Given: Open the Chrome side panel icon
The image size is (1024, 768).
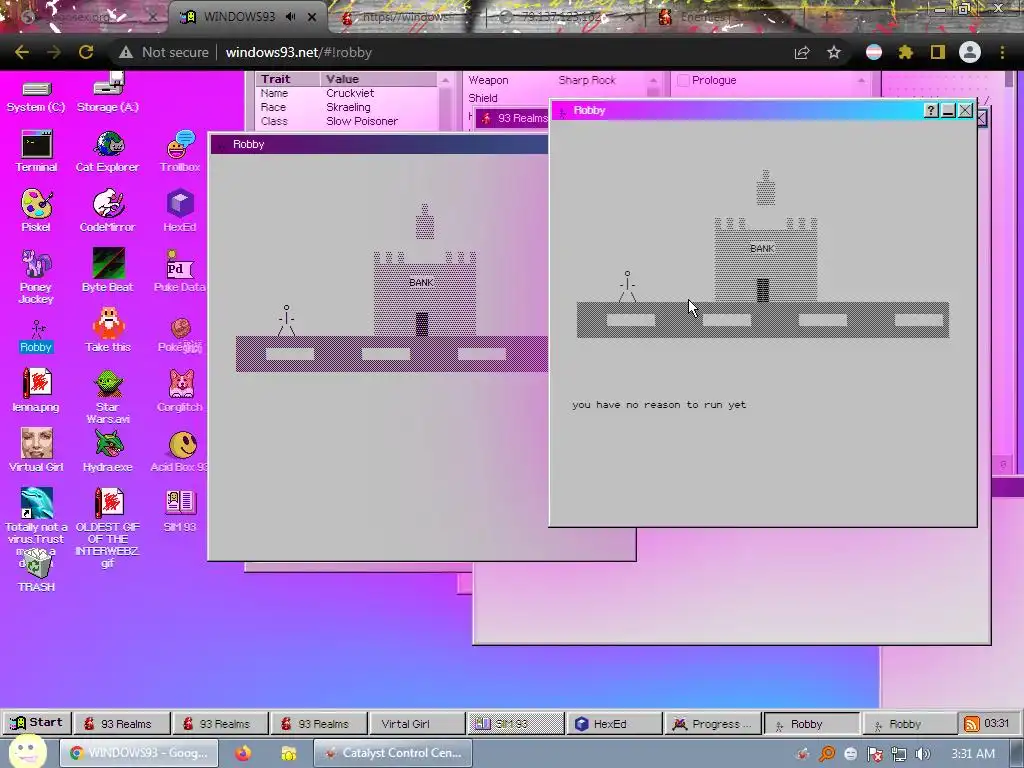Looking at the screenshot, I should click(938, 52).
